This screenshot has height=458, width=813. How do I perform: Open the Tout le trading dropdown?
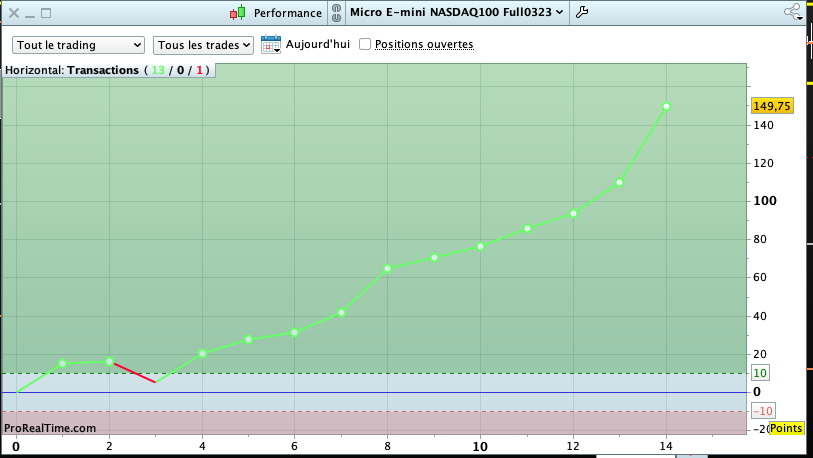[78, 45]
